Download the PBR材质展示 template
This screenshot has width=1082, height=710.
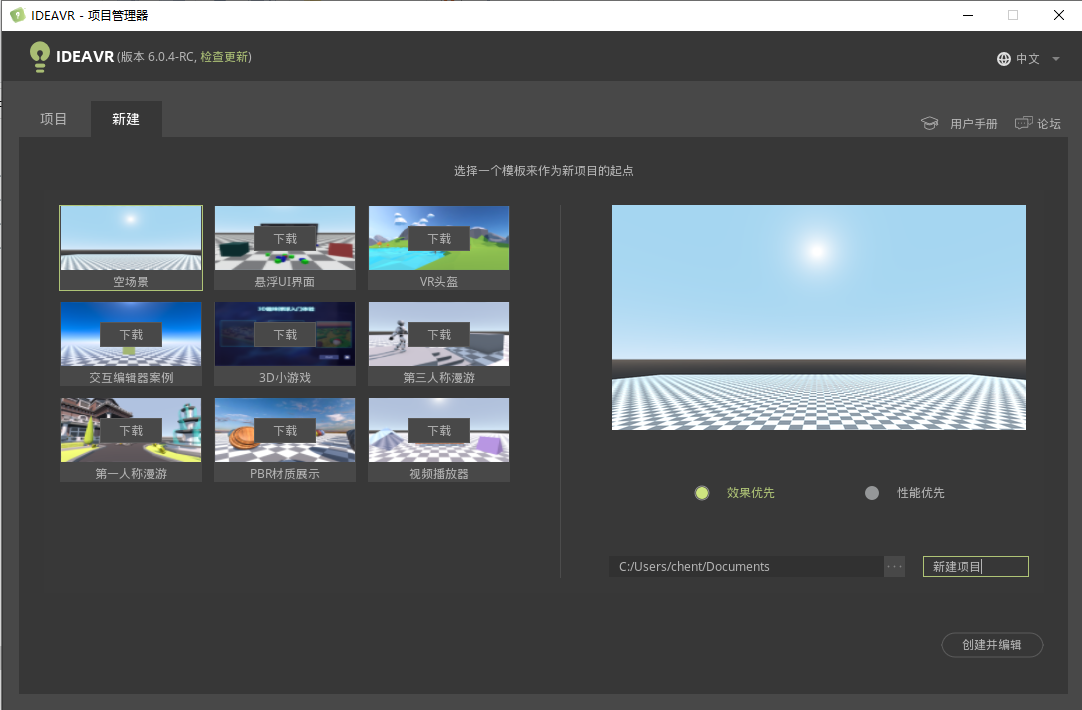[285, 431]
